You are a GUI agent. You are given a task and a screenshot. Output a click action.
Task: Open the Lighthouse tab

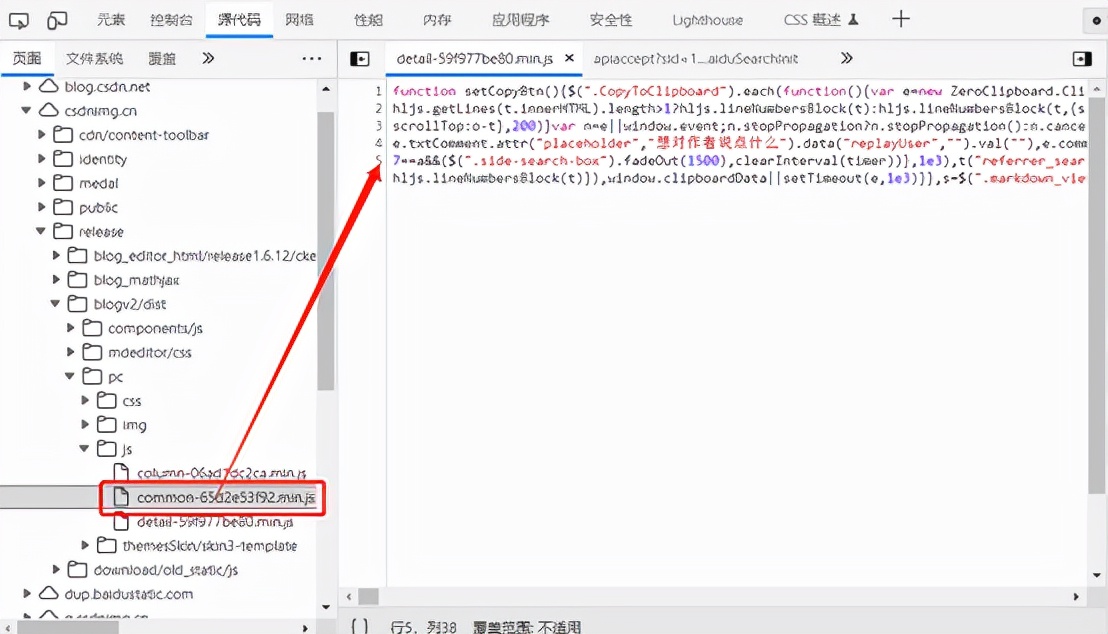[x=707, y=20]
